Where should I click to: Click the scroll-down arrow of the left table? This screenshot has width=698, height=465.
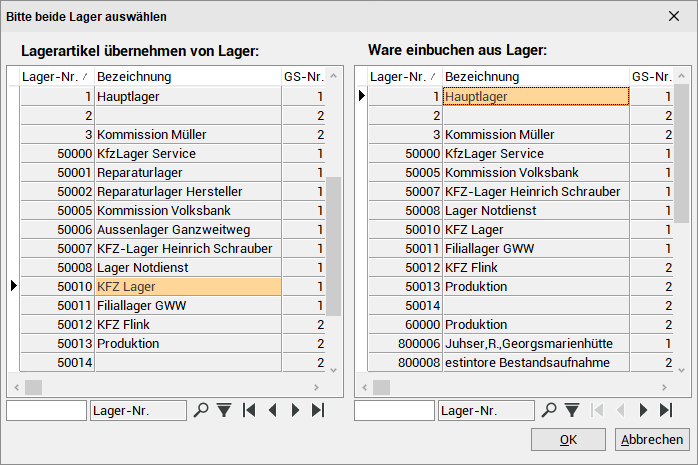coord(333,370)
